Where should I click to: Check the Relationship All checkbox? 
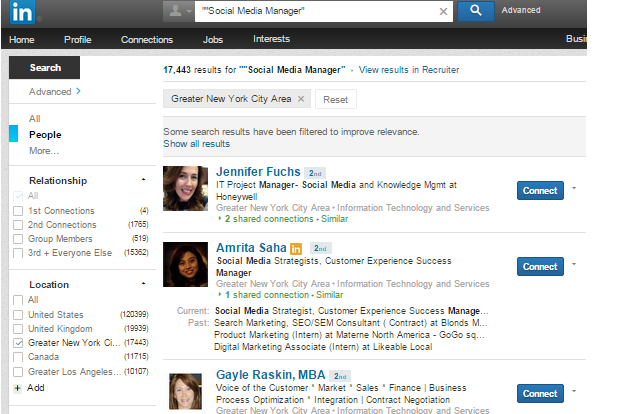(18, 196)
